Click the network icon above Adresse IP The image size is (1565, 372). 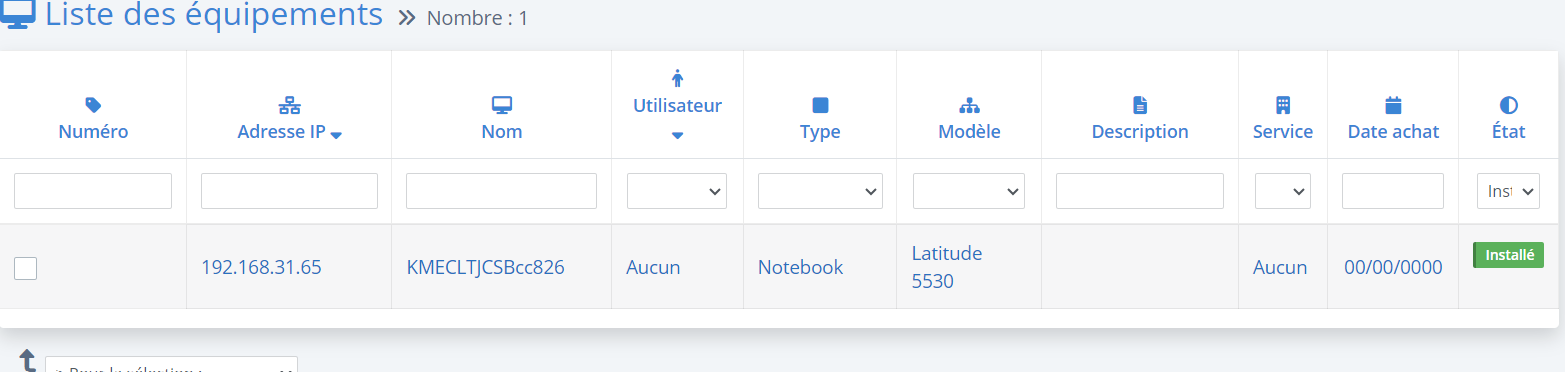[289, 104]
